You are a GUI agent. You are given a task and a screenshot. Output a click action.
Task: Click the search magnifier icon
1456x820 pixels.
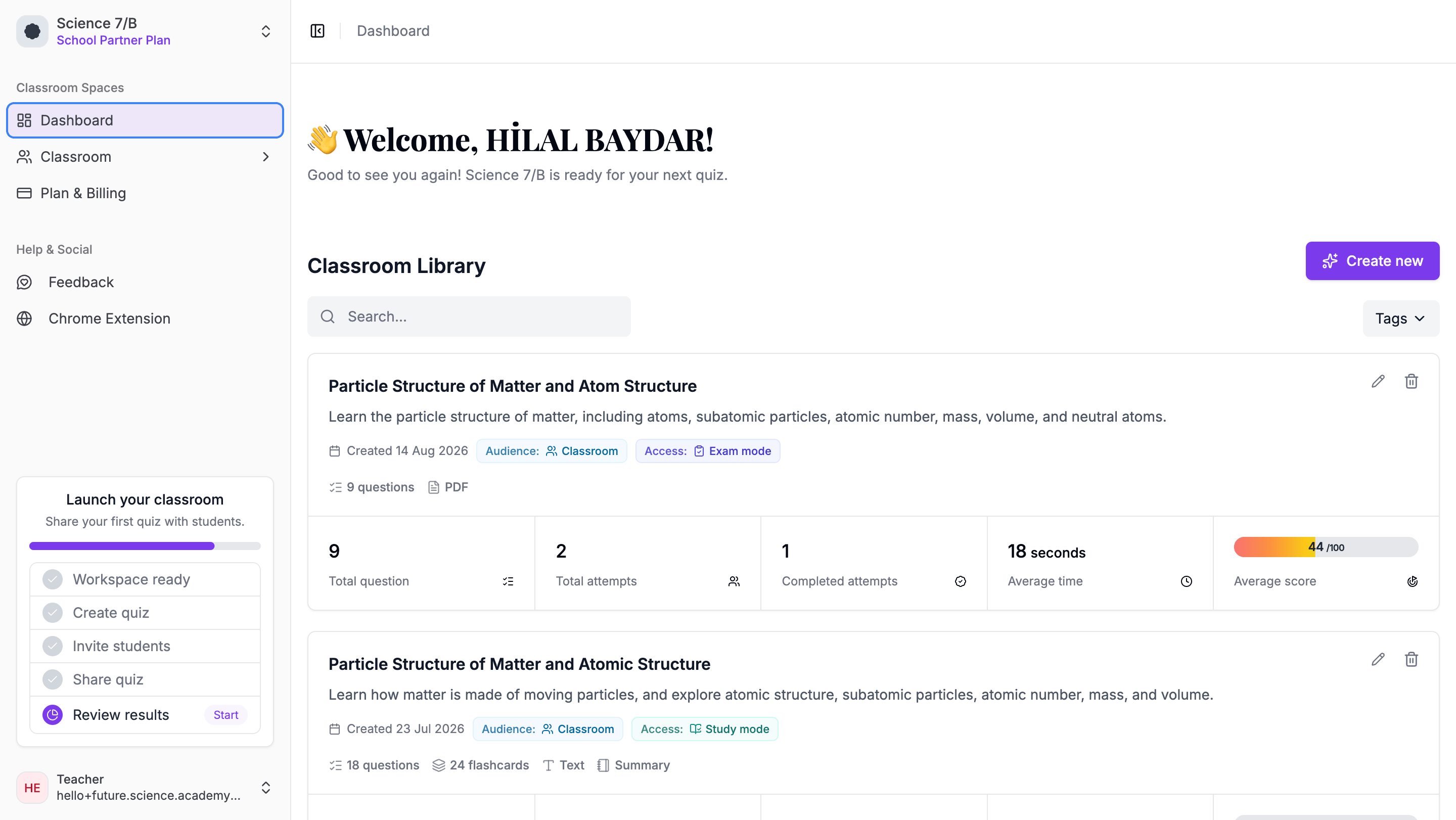[328, 316]
